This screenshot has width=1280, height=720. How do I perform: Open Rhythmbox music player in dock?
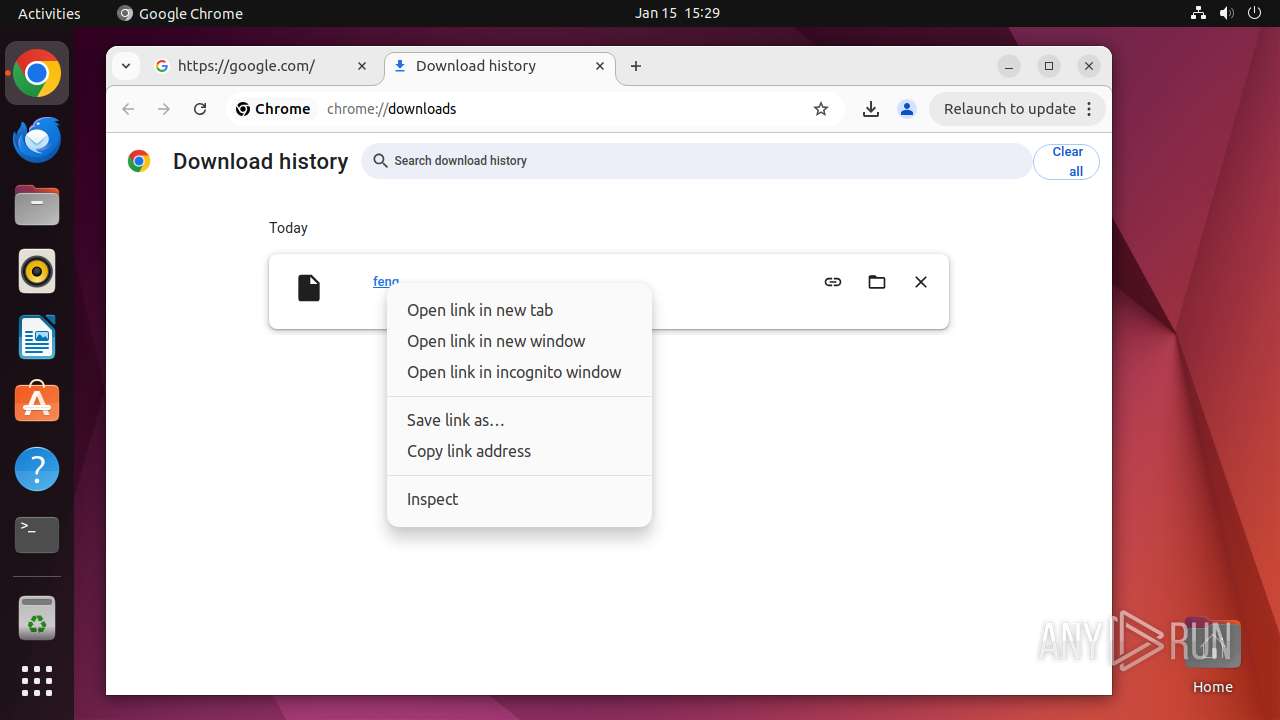point(37,271)
